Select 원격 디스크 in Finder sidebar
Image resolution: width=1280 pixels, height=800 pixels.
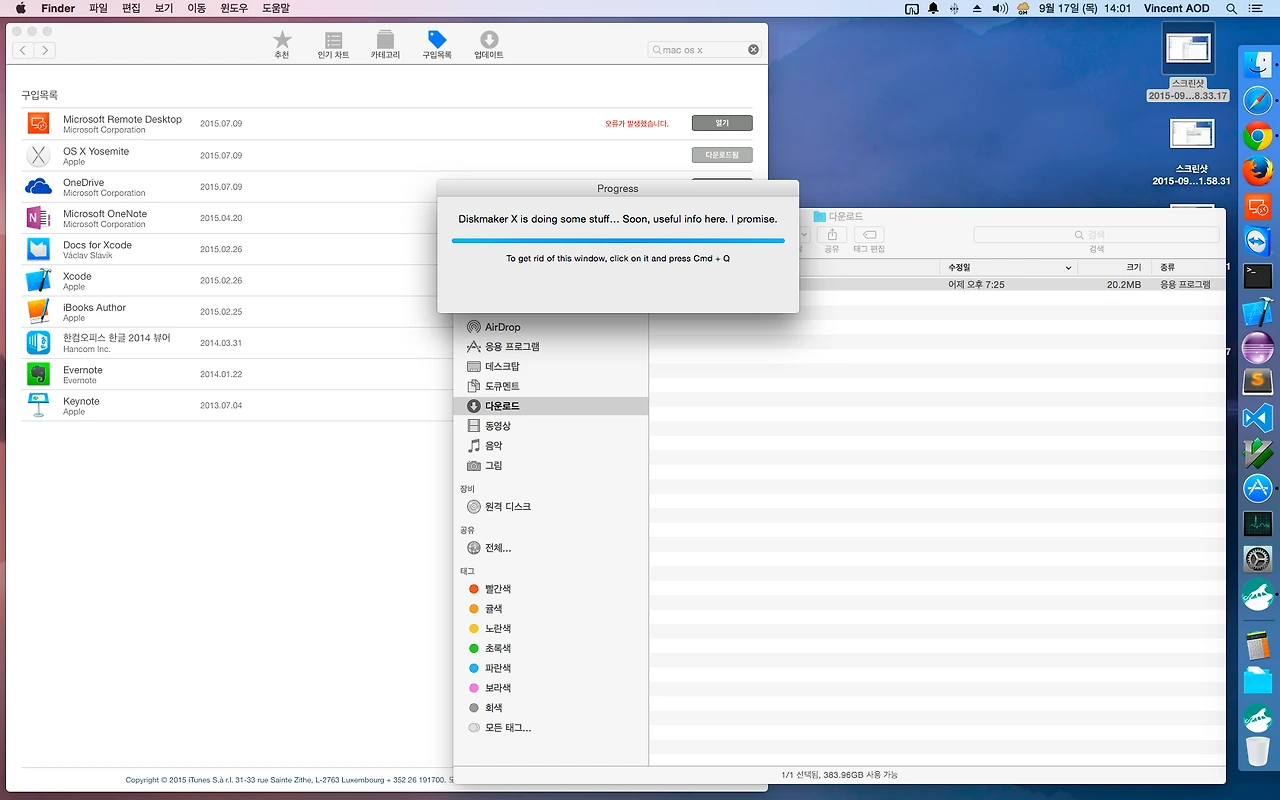[x=550, y=507]
